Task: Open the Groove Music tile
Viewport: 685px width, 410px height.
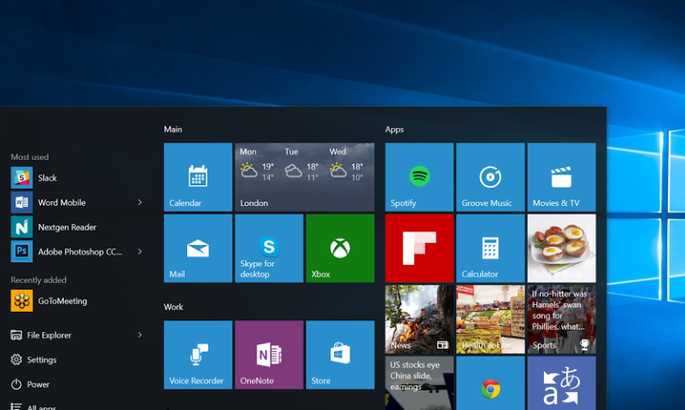Action: (x=491, y=177)
